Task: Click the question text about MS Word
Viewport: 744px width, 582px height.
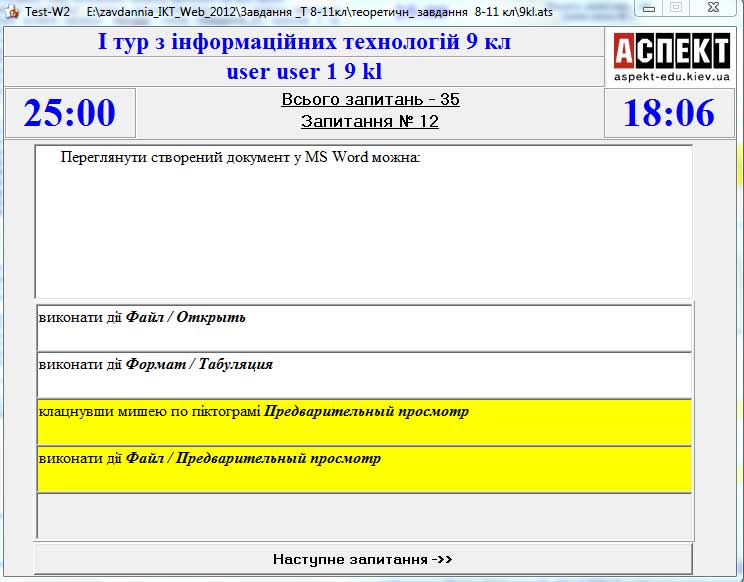Action: click(240, 158)
